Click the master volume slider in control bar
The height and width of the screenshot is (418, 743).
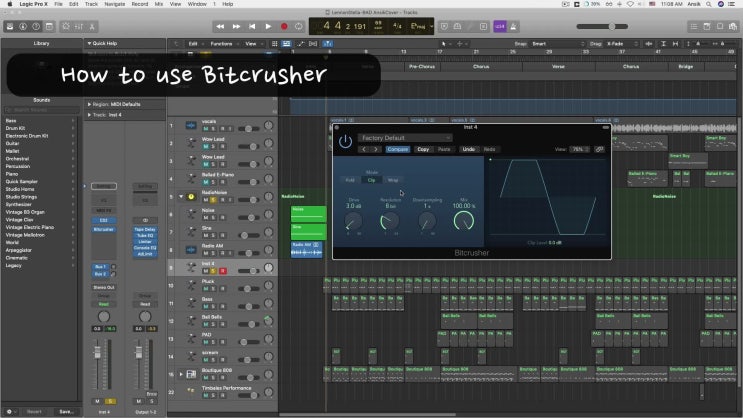pos(603,27)
